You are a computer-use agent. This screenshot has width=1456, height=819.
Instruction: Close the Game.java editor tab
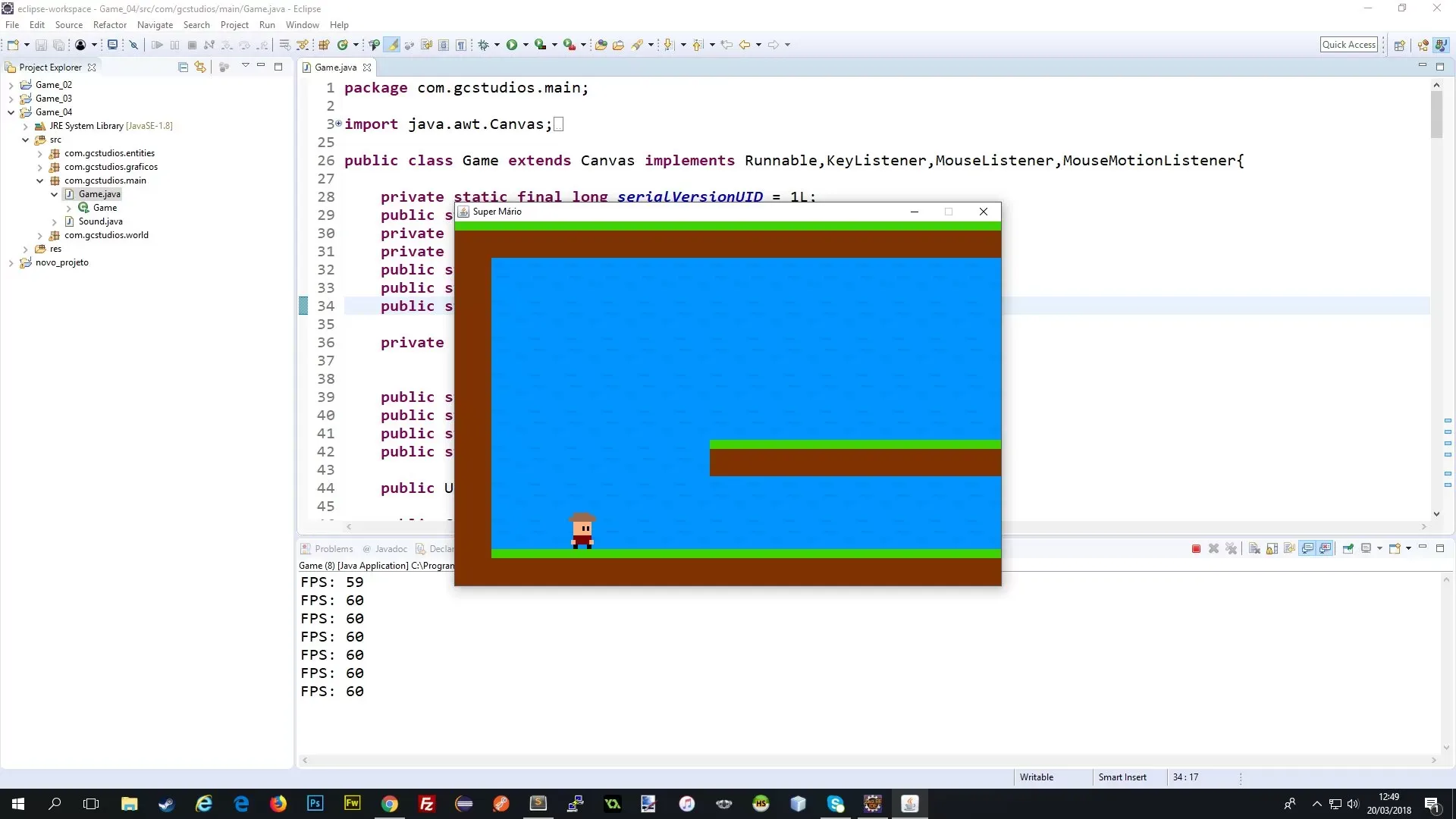(367, 67)
